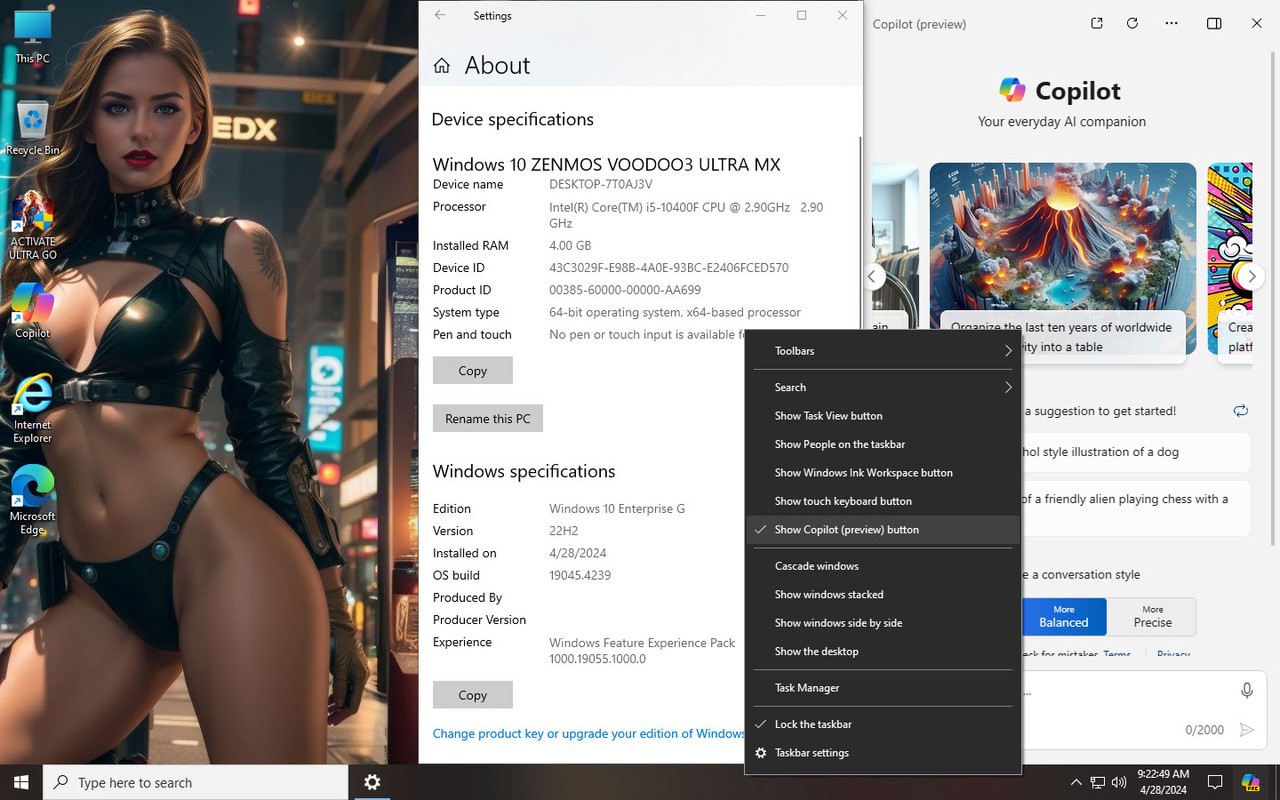Go back with Settings back arrow
Screen dimensions: 1280x800
pos(440,15)
